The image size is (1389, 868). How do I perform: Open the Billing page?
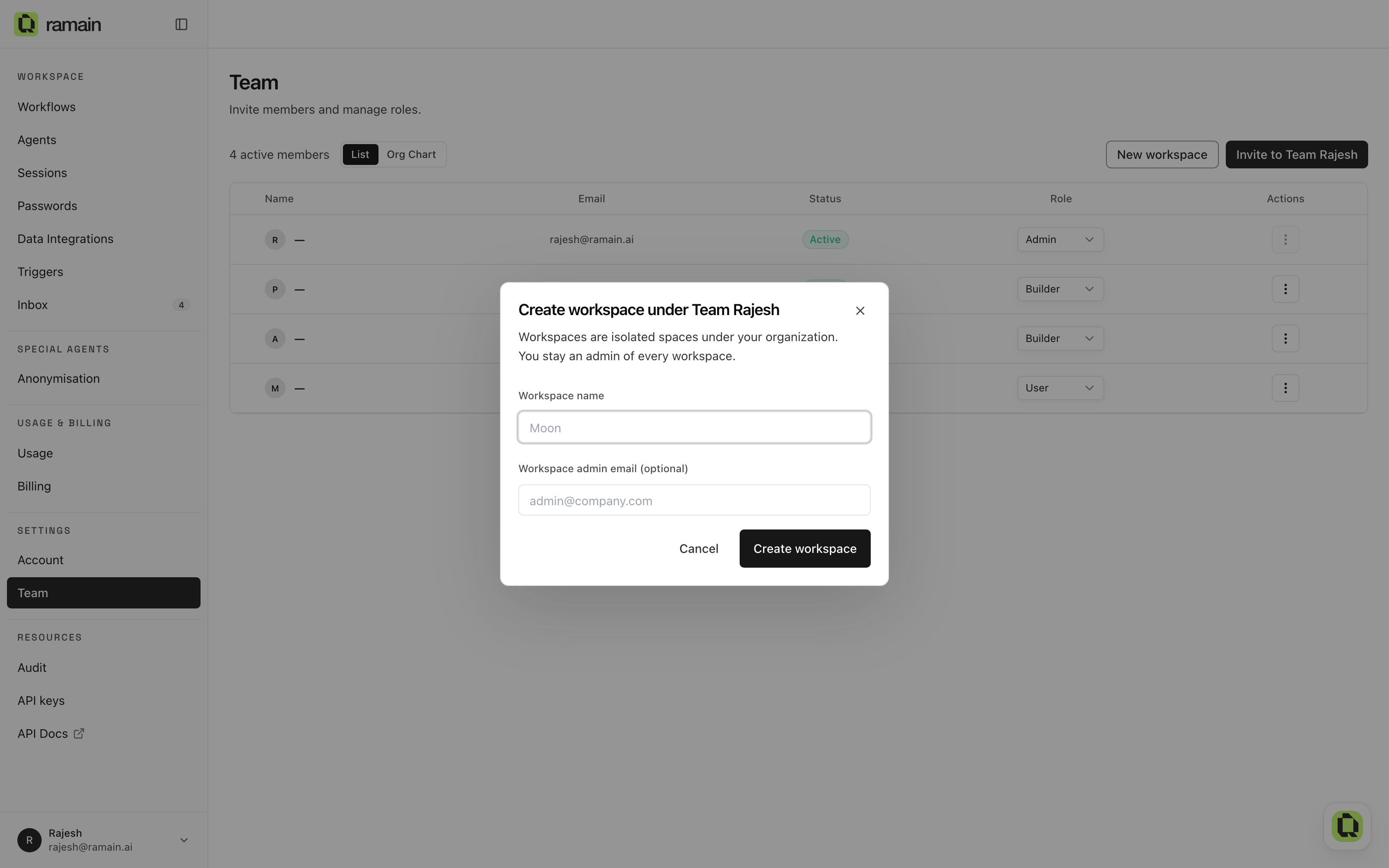103,486
